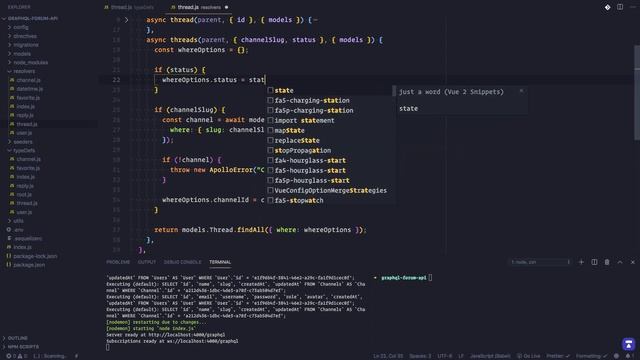Viewport: 640px width, 360px height.
Task: Click 'Ln 22, Col 33' cursor position
Action: pyautogui.click(x=388, y=356)
